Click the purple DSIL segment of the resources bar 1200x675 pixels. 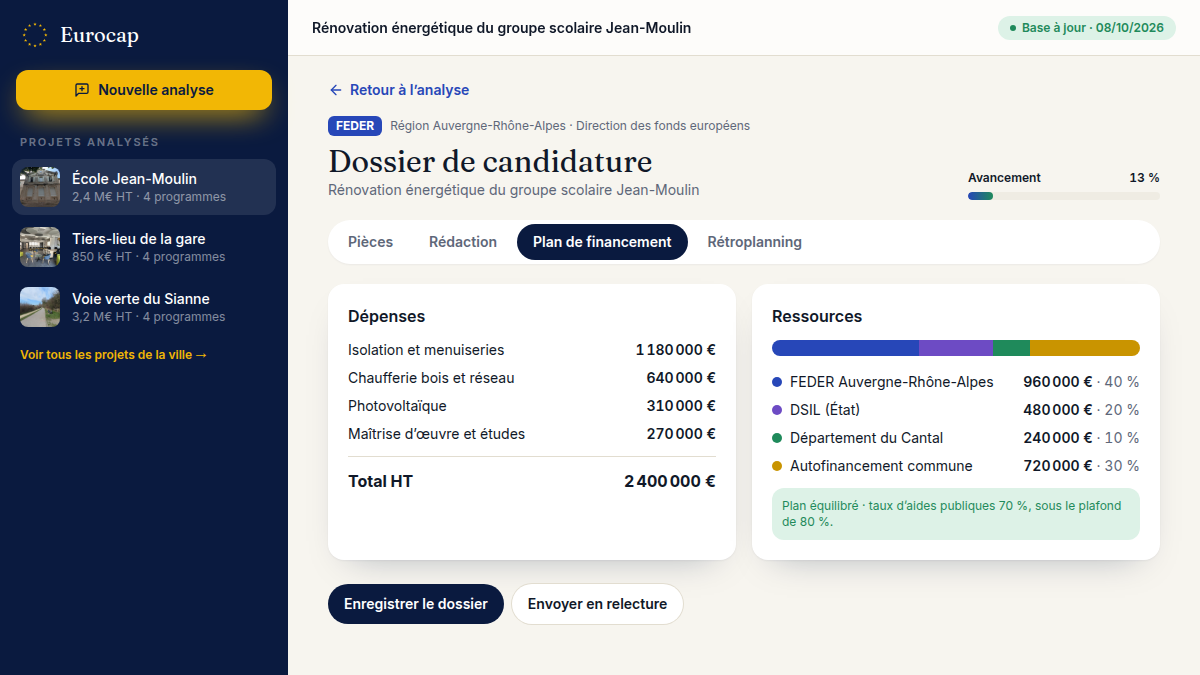click(956, 348)
